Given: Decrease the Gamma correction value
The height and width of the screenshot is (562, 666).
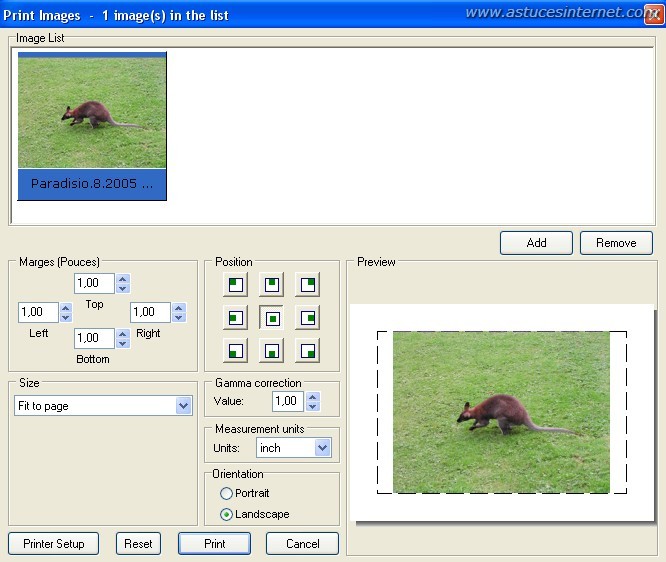Looking at the screenshot, I should (313, 407).
